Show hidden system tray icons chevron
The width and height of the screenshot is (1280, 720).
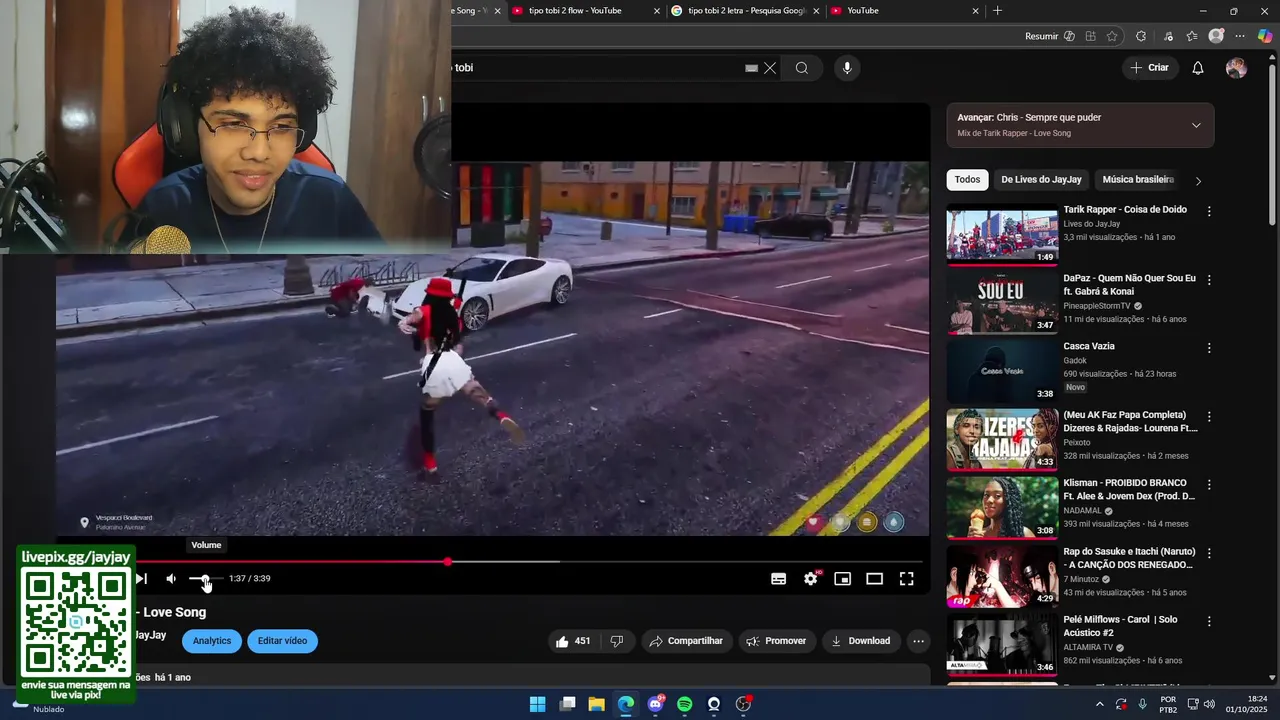point(1099,704)
